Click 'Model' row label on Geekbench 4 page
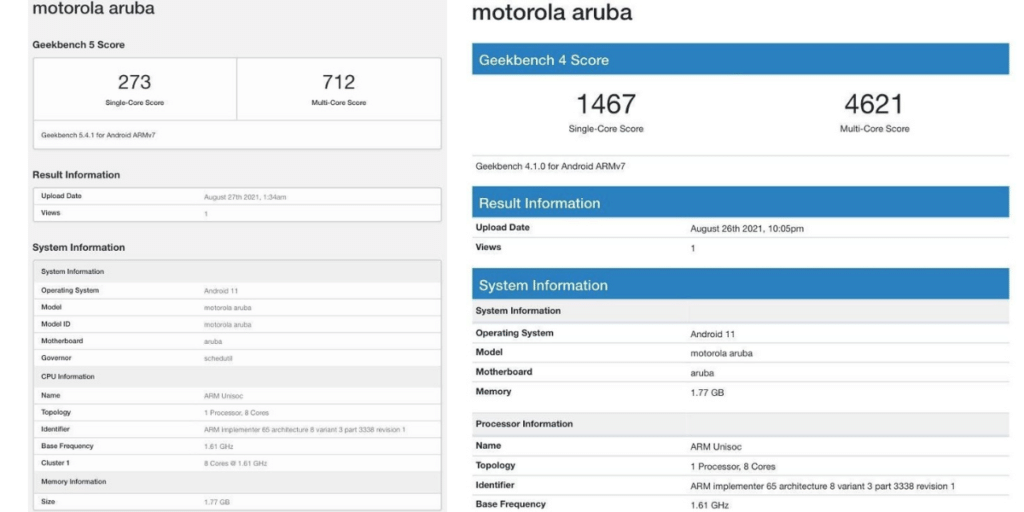Viewport: 1024px width, 512px height. pyautogui.click(x=489, y=352)
